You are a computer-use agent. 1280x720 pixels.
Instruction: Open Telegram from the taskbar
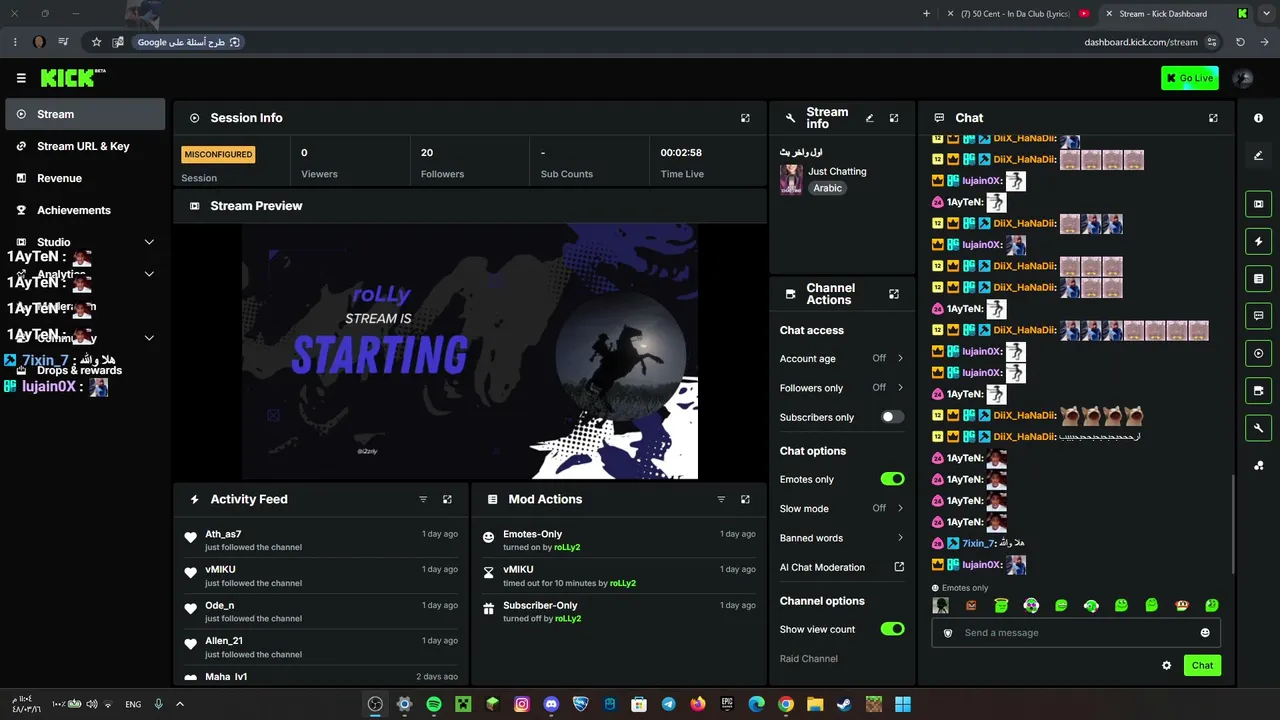click(668, 704)
